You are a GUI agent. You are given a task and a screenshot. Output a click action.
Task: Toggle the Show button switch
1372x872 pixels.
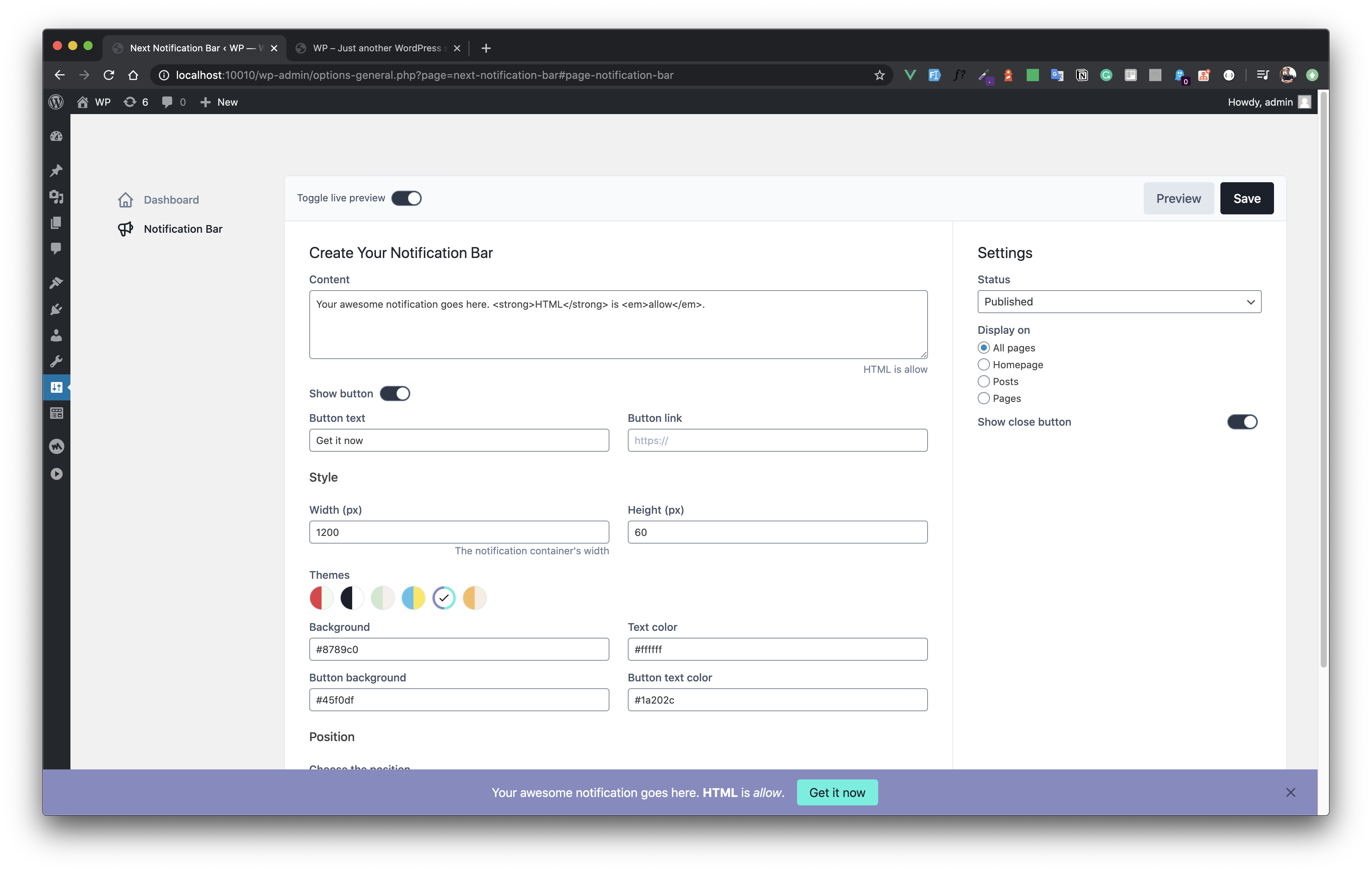point(395,394)
